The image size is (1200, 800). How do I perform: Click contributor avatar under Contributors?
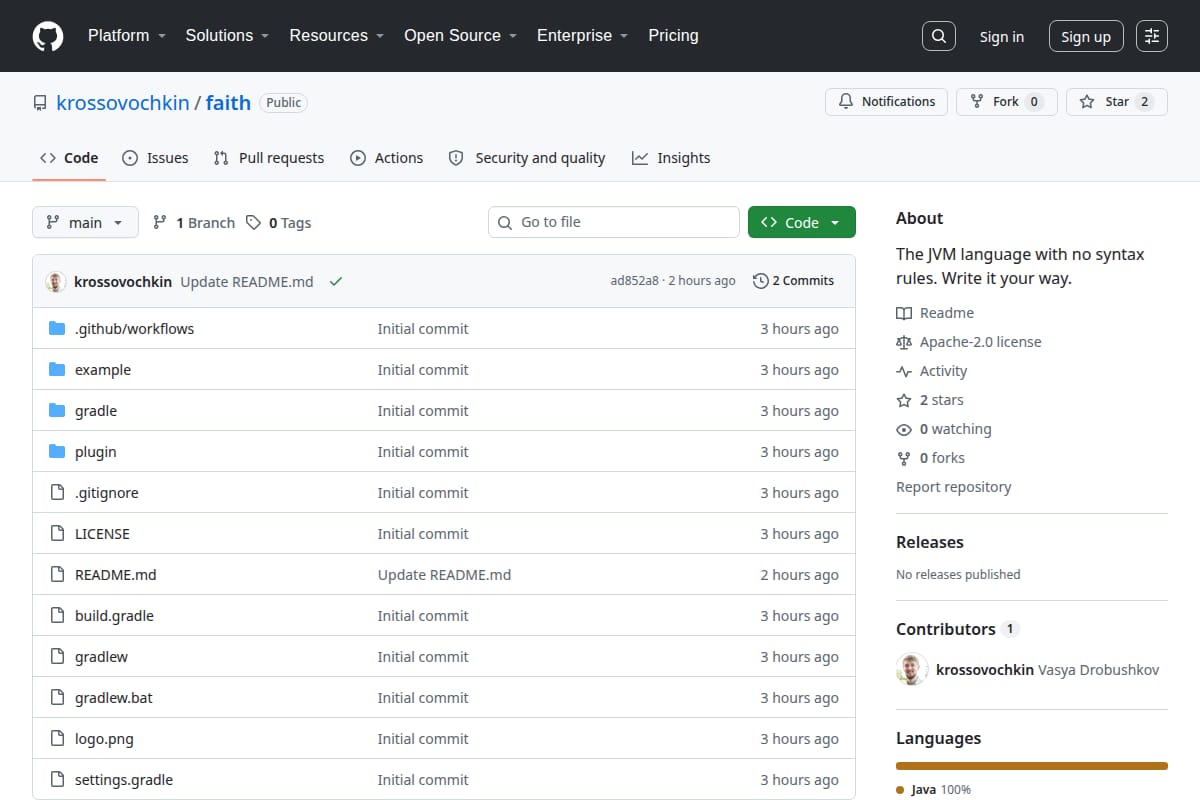pos(912,670)
